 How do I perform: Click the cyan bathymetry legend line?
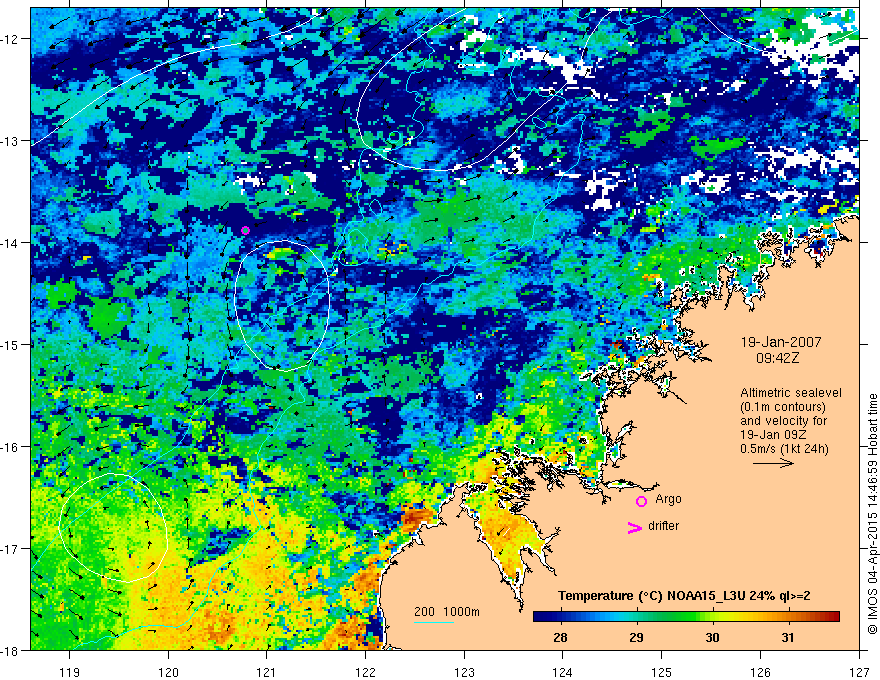434,622
